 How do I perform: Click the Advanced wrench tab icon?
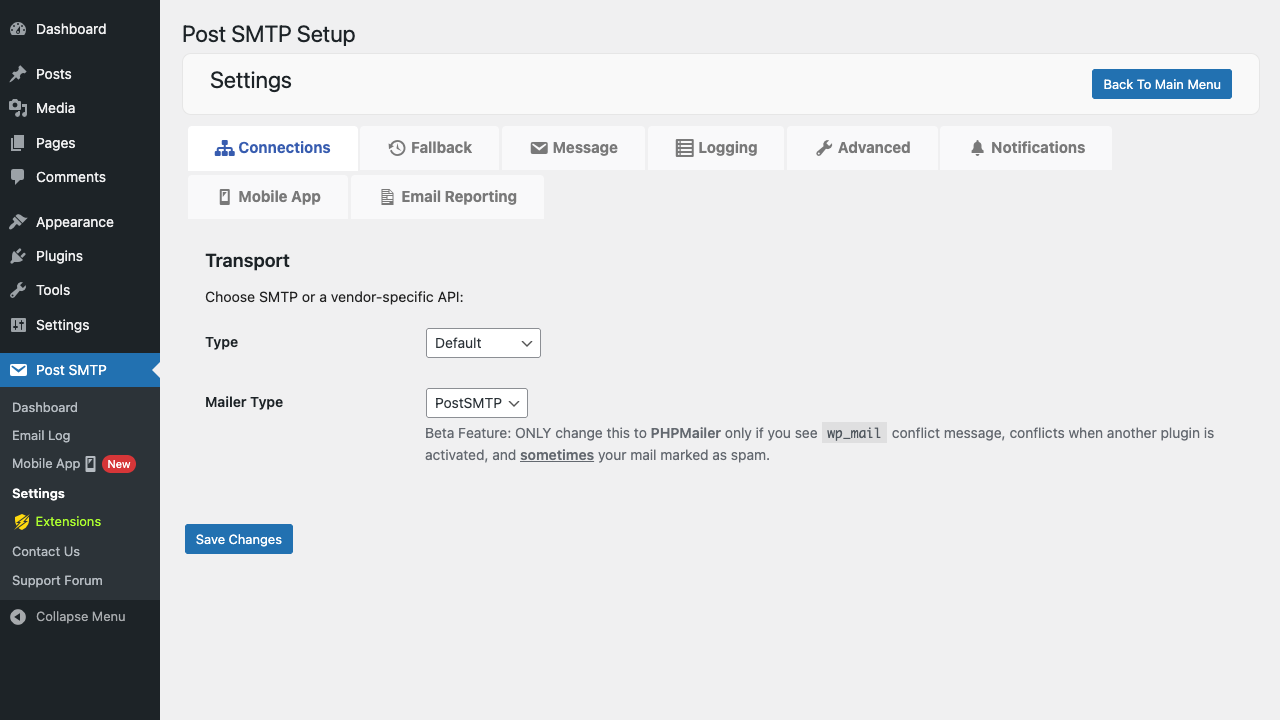pos(824,148)
